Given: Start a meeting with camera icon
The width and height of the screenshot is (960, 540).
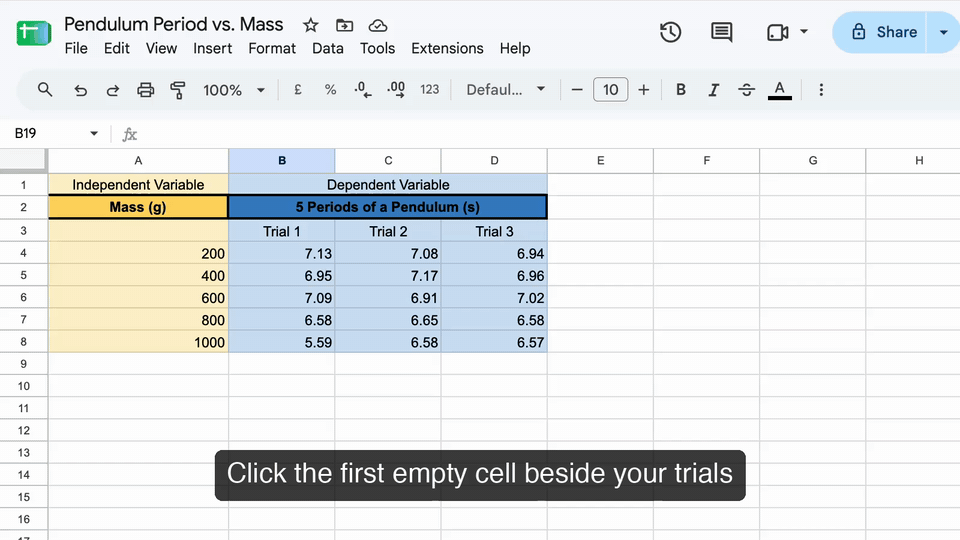Looking at the screenshot, I should 778,32.
